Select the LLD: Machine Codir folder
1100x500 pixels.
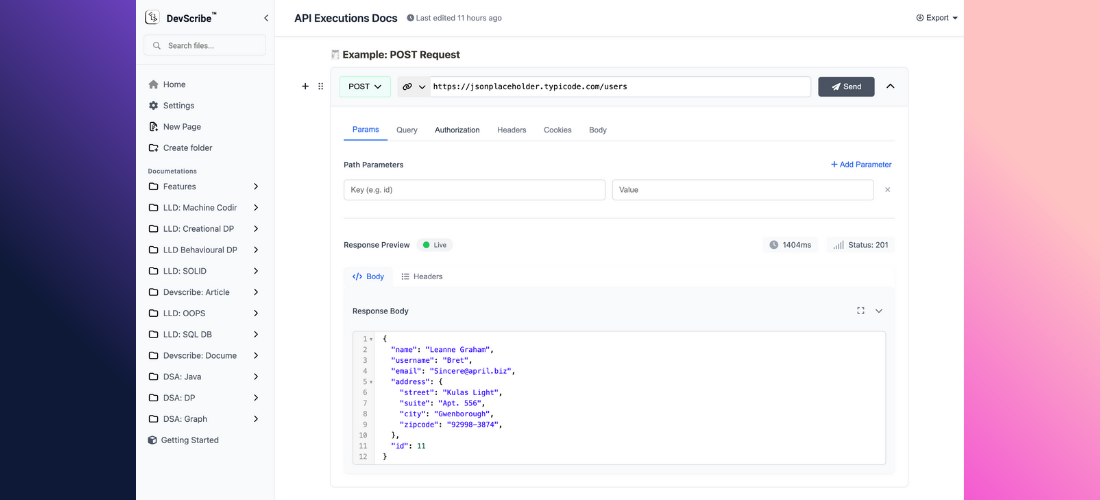205,208
